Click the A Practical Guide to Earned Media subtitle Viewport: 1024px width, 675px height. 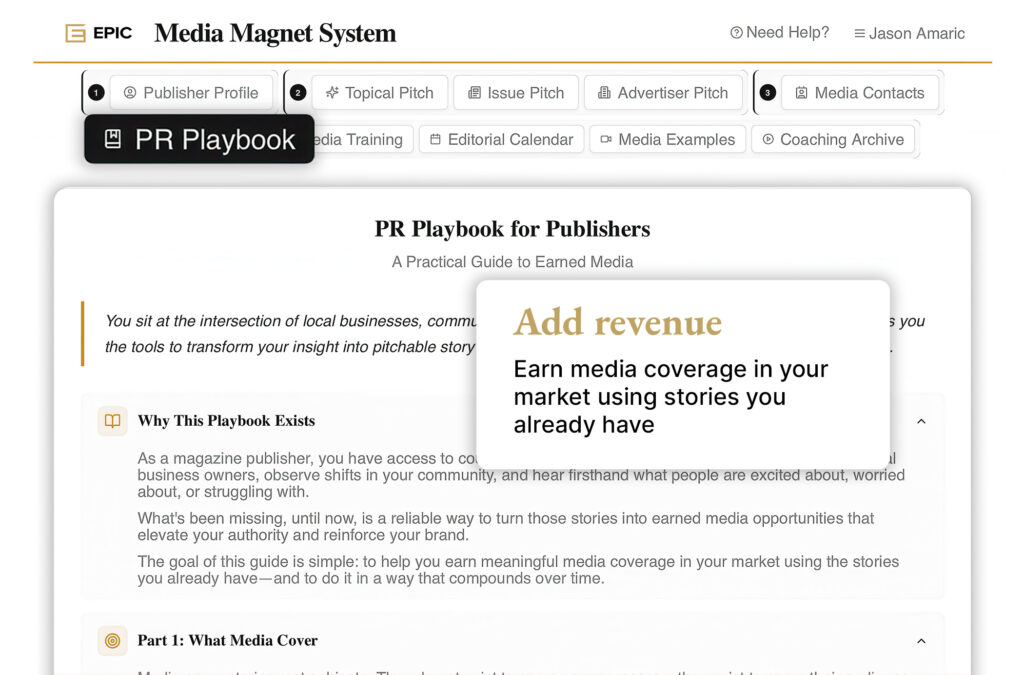[x=512, y=262]
